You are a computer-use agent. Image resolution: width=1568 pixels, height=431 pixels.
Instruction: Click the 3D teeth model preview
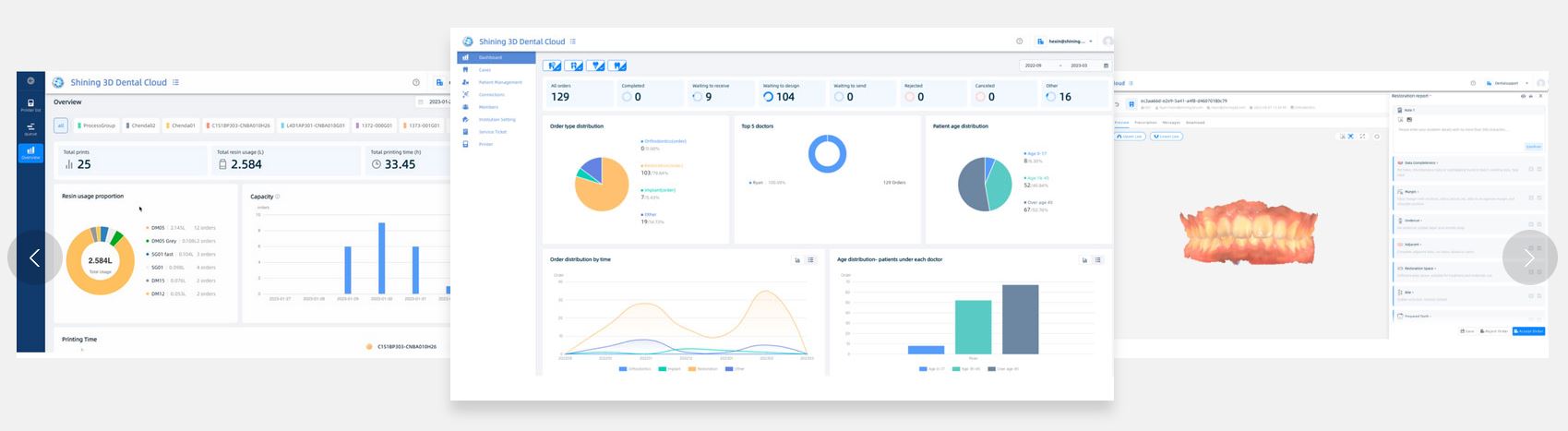1251,233
